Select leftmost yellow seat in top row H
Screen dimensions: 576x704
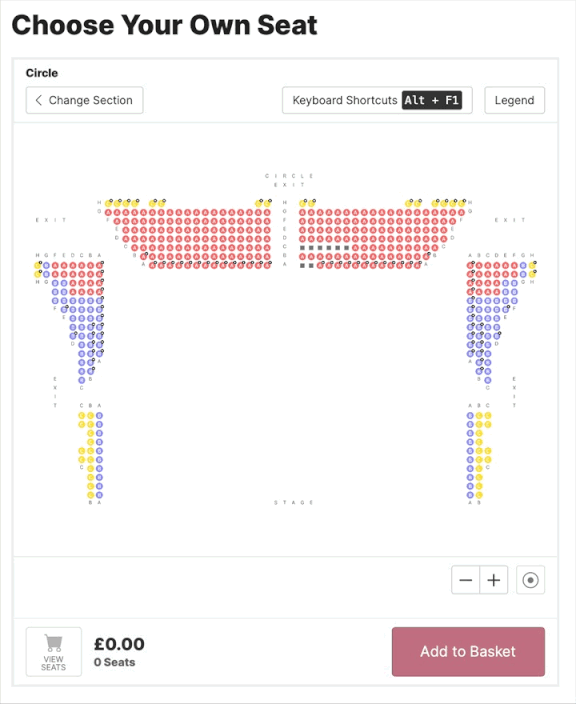109,203
